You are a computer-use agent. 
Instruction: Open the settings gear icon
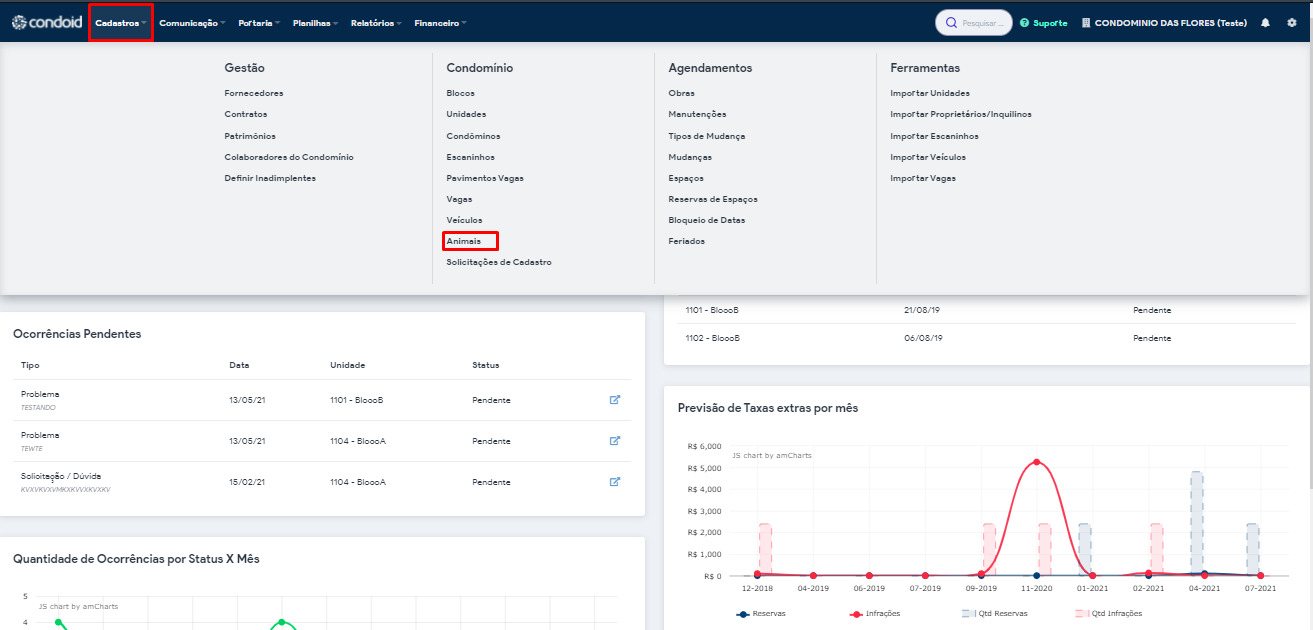[1291, 22]
